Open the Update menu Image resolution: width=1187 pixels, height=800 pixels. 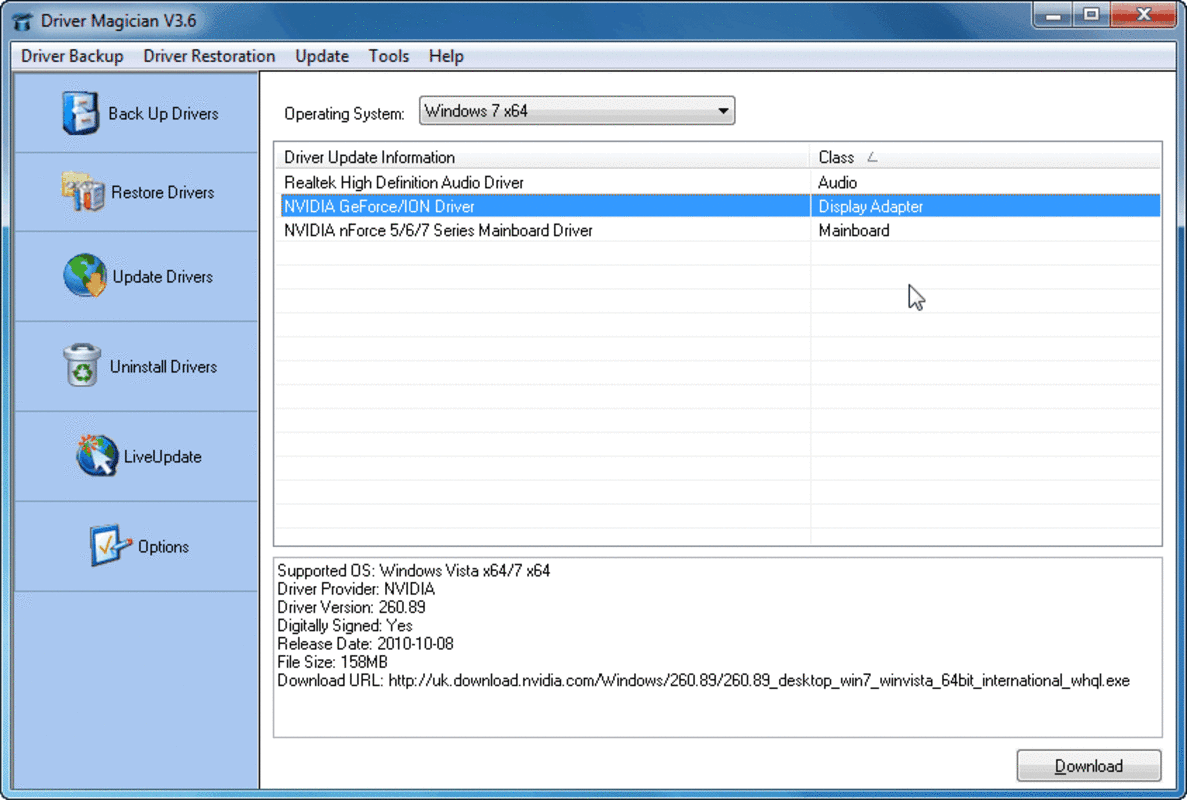coord(321,56)
